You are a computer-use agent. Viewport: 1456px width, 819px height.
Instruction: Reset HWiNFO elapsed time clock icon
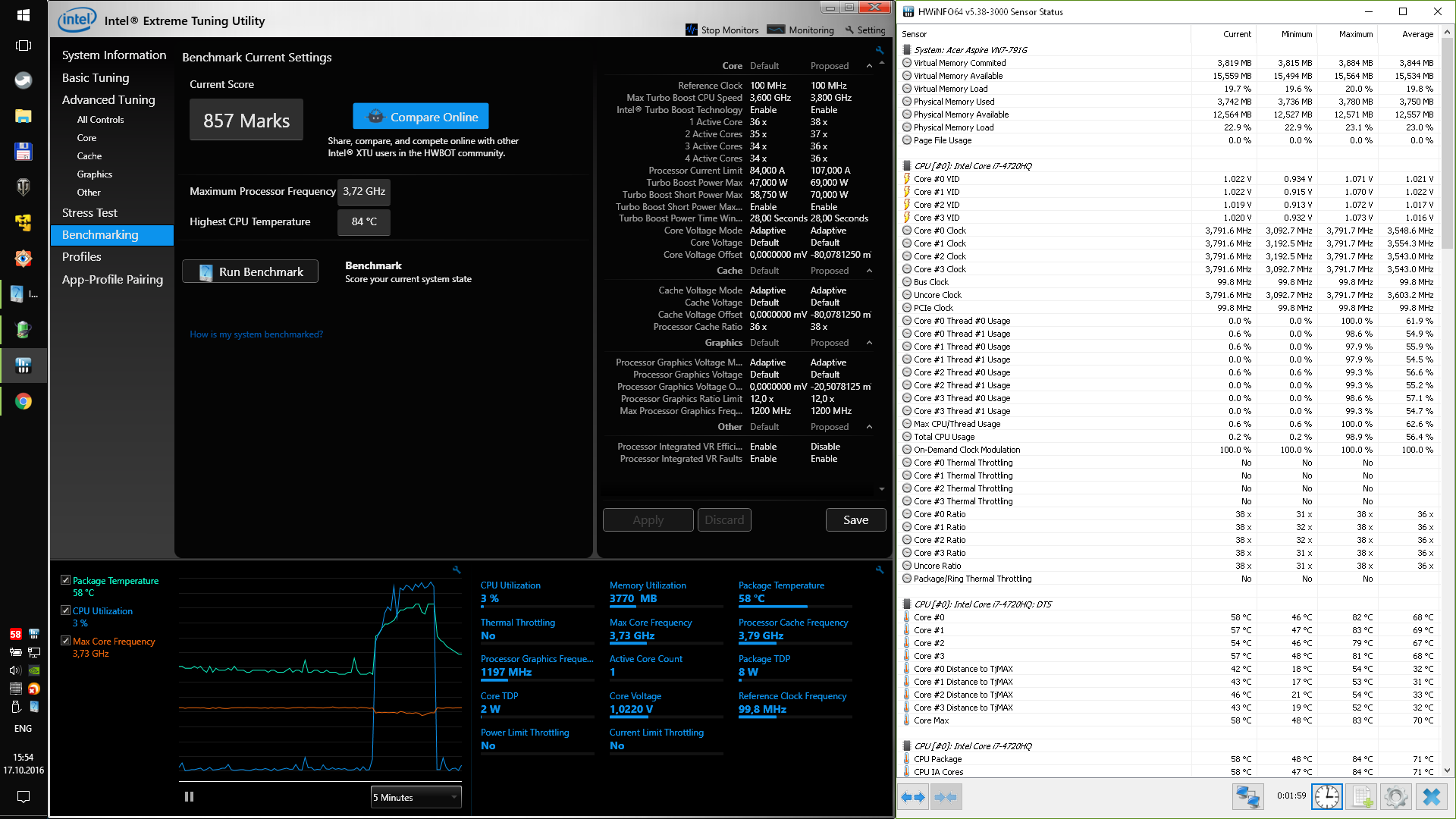coord(1327,797)
